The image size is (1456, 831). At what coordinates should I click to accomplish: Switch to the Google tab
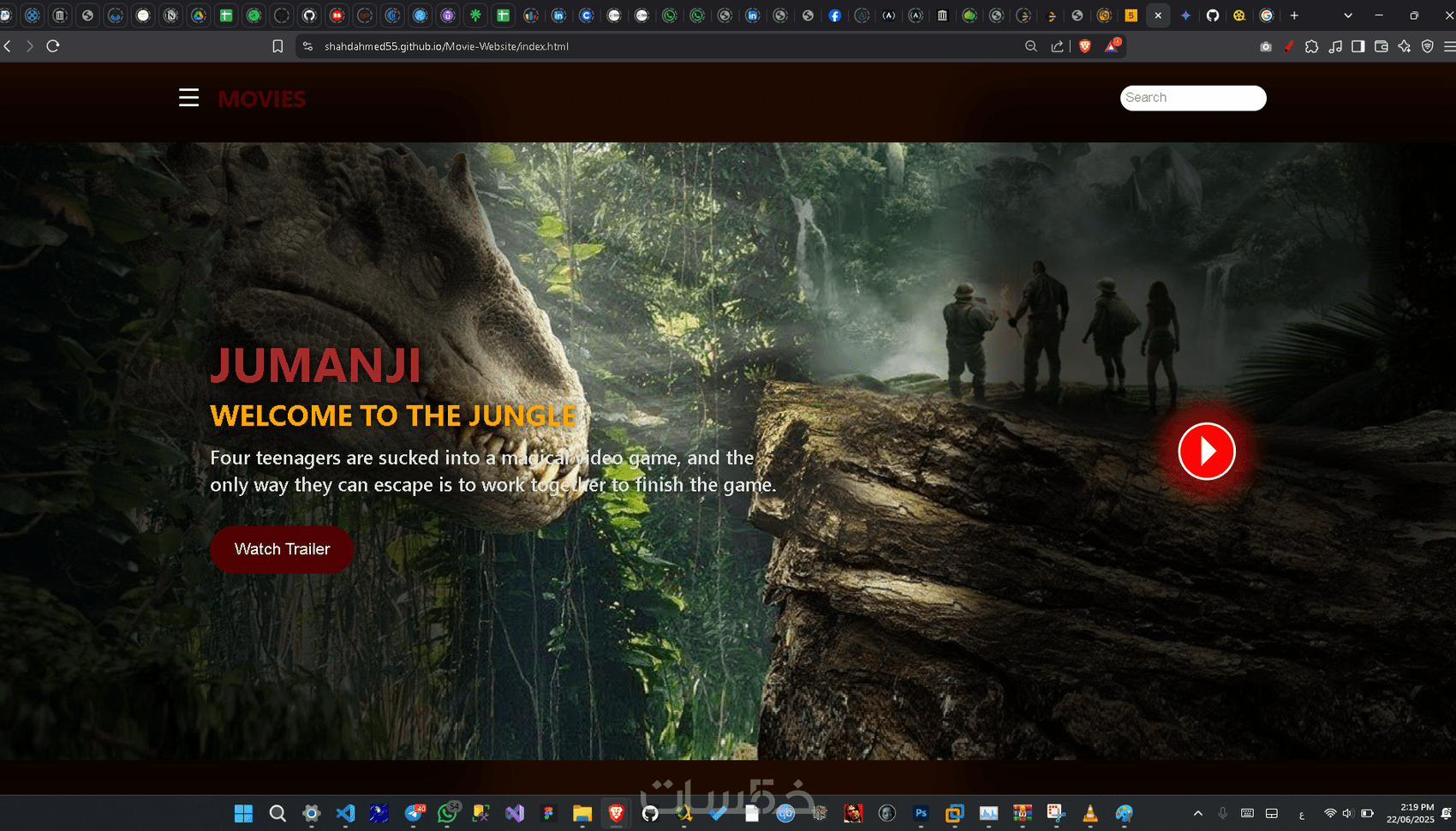pos(1267,15)
